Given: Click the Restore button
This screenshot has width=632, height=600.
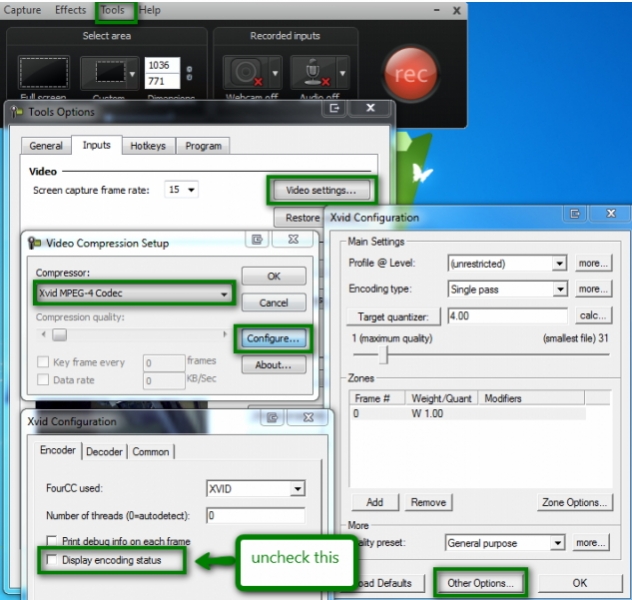Looking at the screenshot, I should (x=299, y=218).
